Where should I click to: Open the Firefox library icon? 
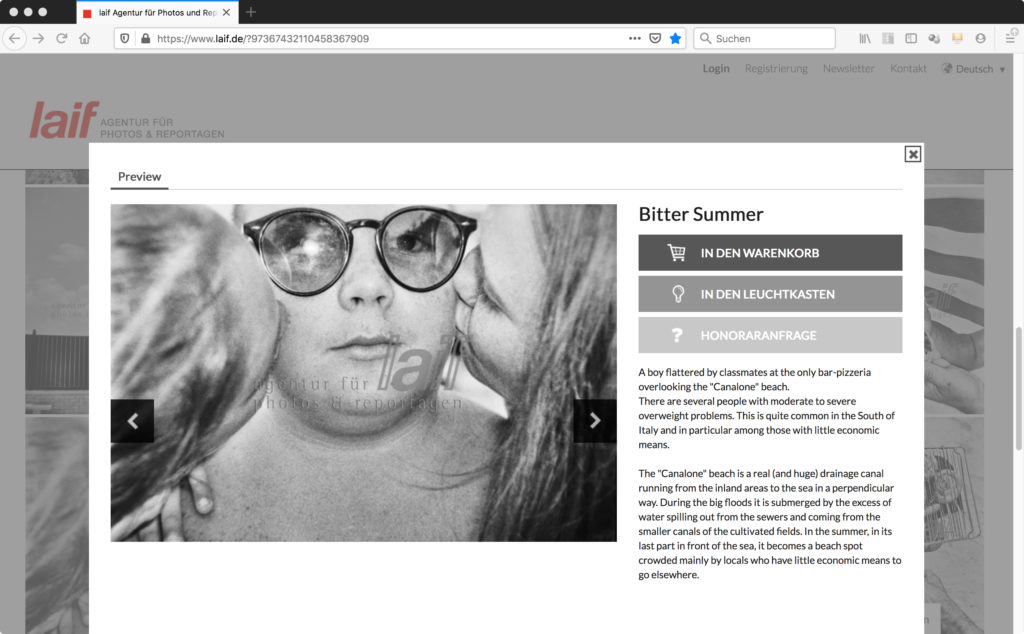point(865,39)
